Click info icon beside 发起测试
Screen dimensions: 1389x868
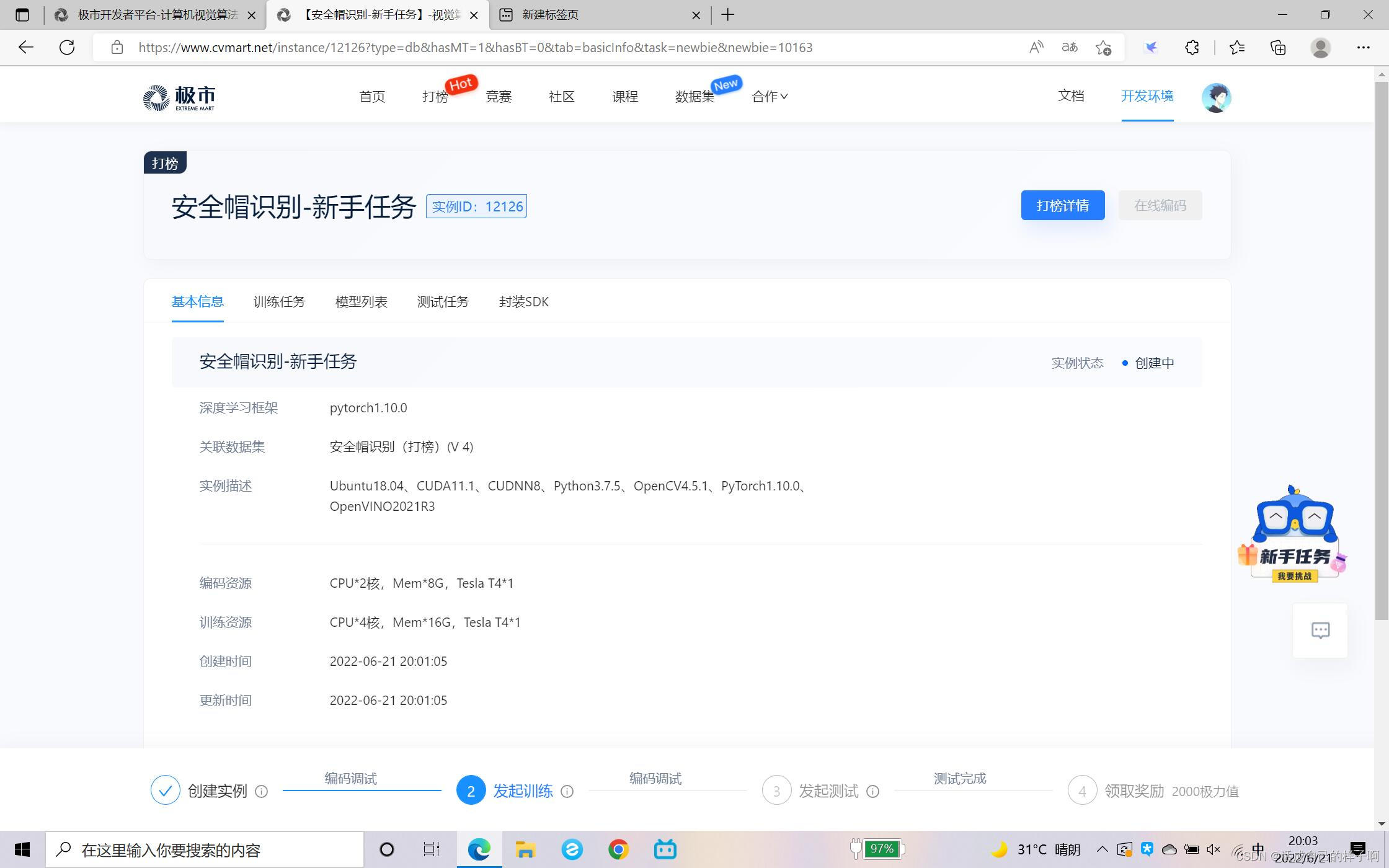pyautogui.click(x=872, y=792)
